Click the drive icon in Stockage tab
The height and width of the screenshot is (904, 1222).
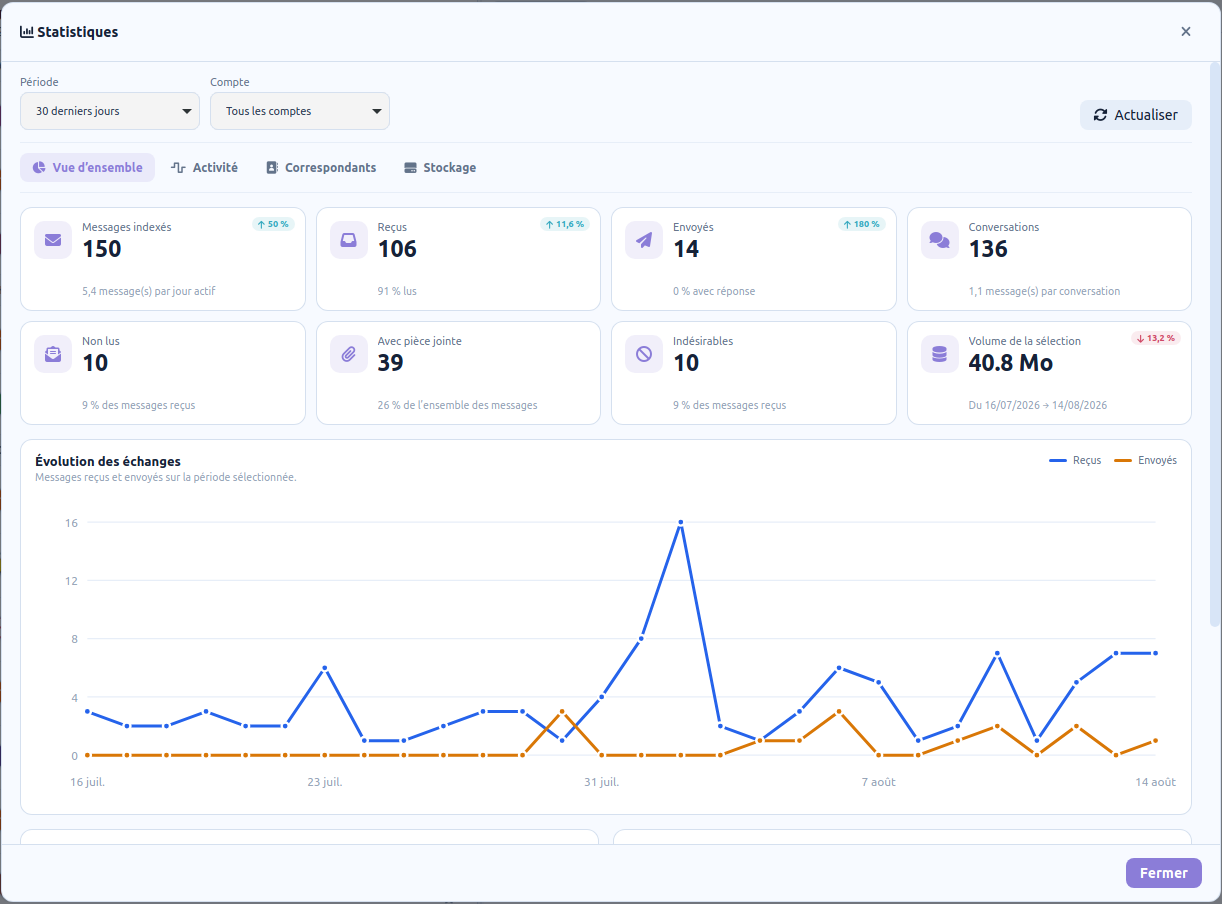click(410, 168)
